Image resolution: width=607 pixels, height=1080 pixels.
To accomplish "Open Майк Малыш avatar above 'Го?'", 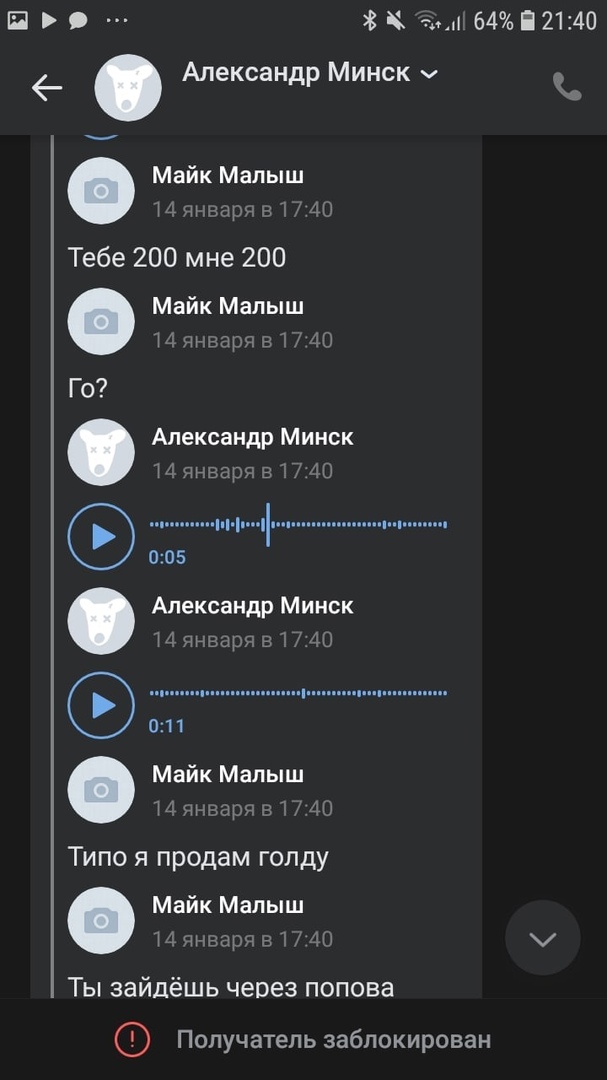I will pos(101,322).
